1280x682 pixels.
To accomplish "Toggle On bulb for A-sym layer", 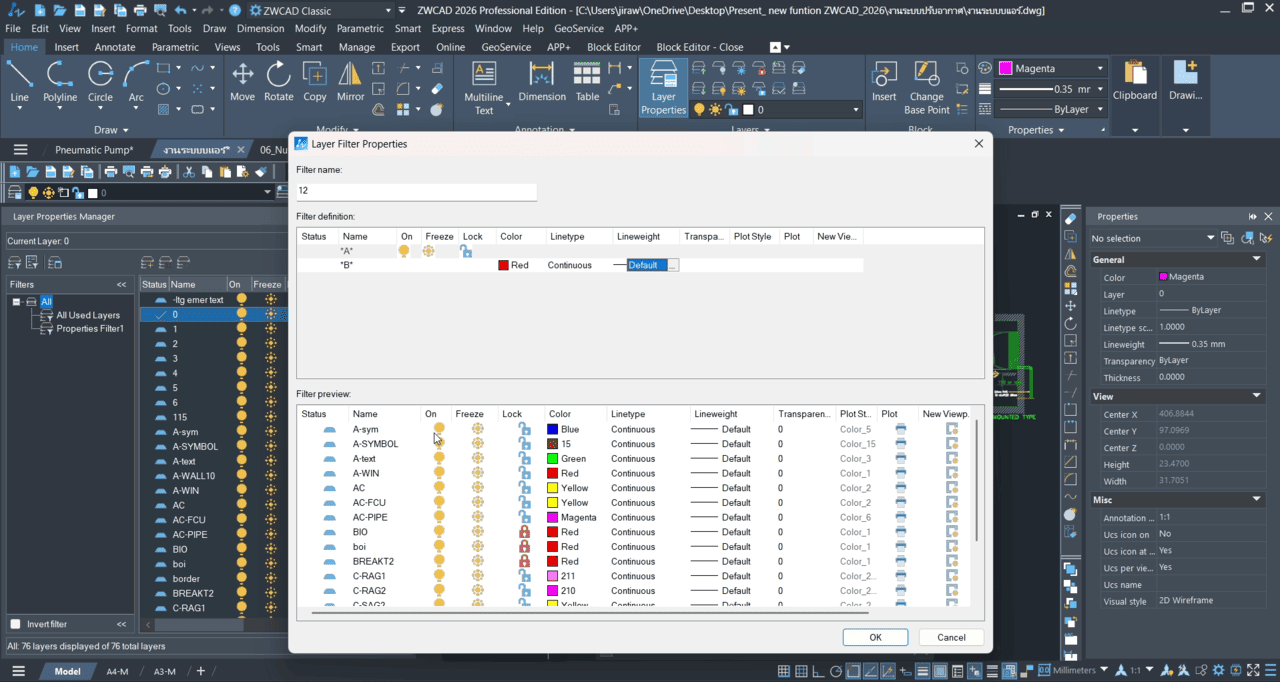I will click(438, 429).
